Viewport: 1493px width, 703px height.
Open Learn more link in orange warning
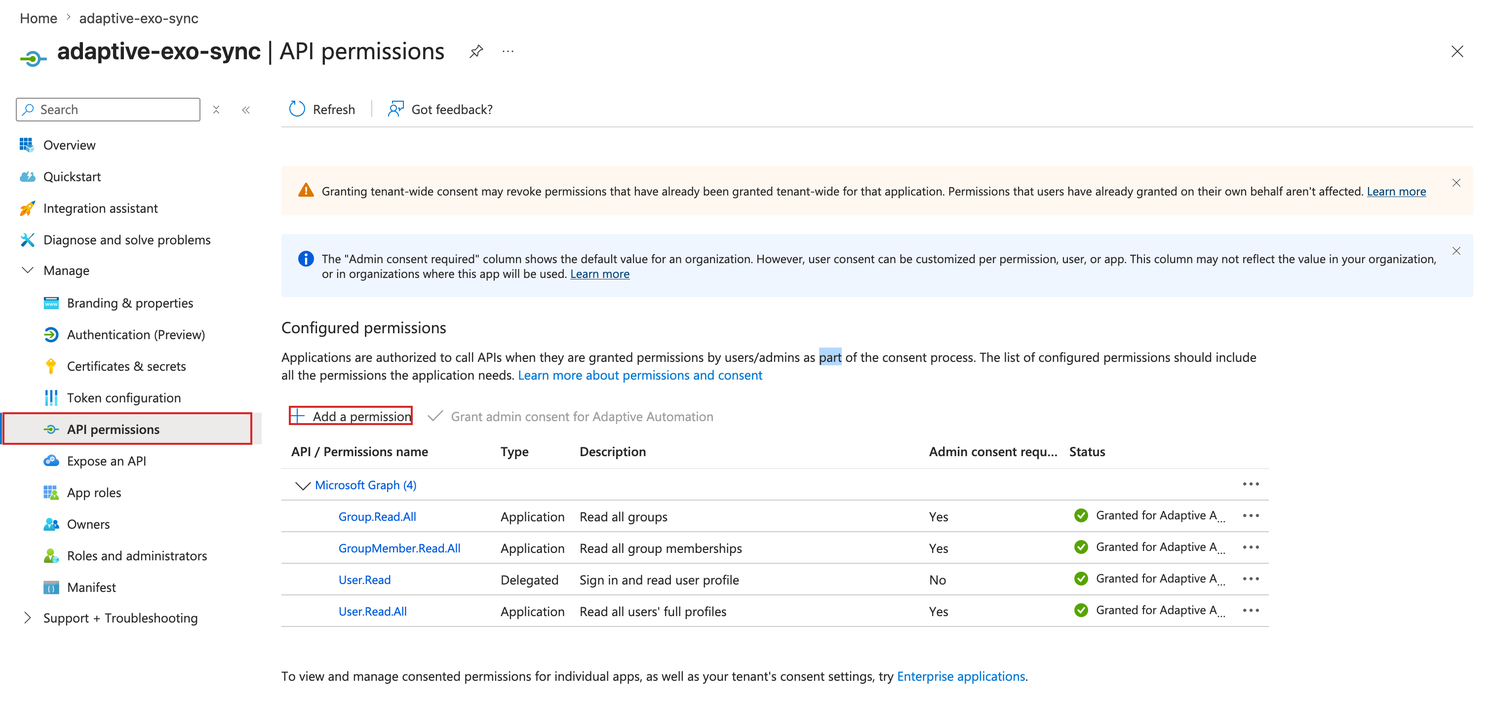tap(1396, 191)
